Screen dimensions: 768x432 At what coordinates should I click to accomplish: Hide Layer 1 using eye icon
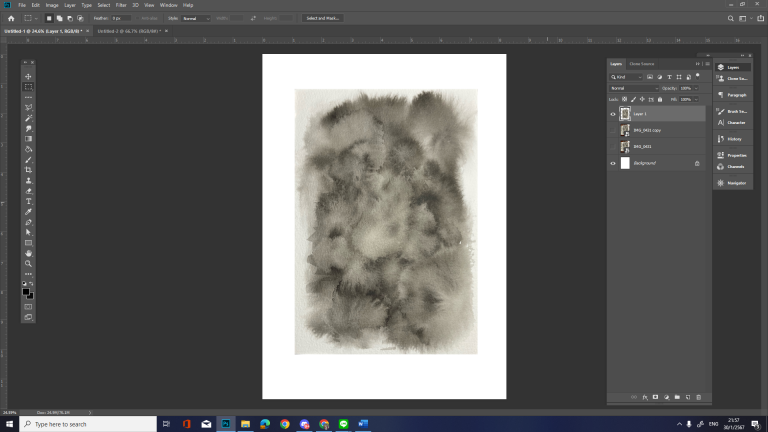click(613, 114)
